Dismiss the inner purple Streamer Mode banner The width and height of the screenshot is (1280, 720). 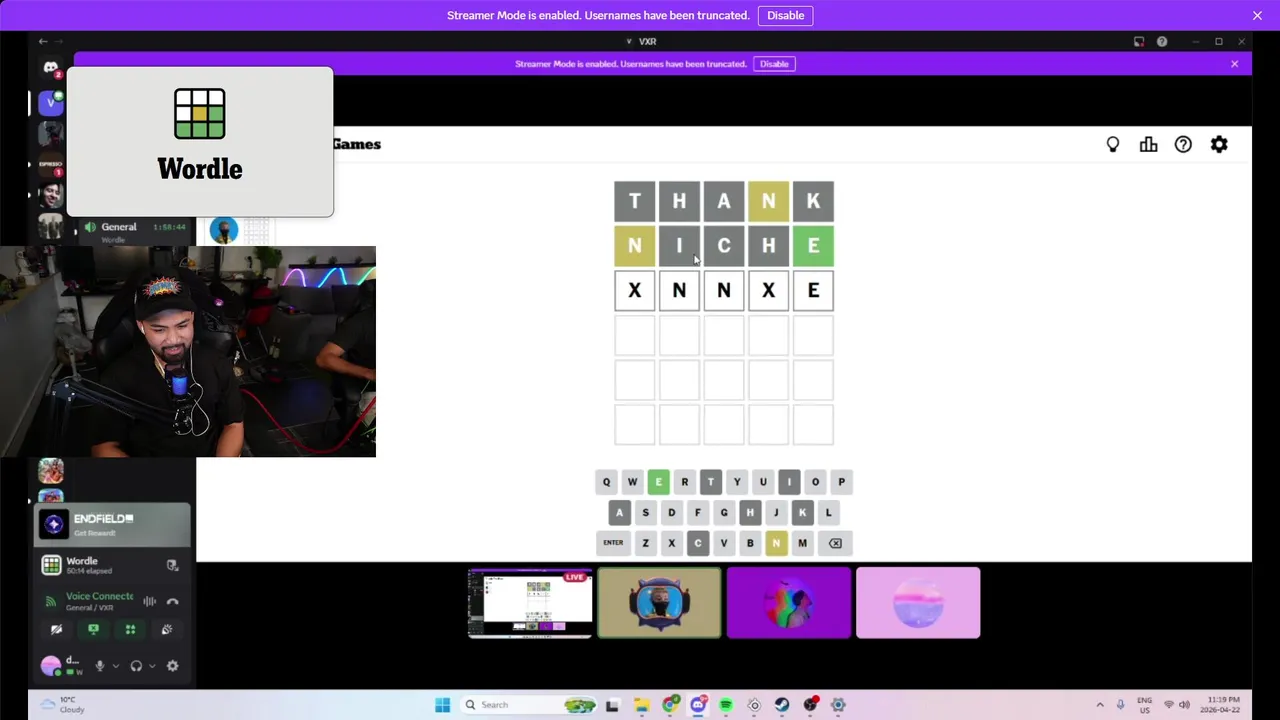click(x=1234, y=64)
